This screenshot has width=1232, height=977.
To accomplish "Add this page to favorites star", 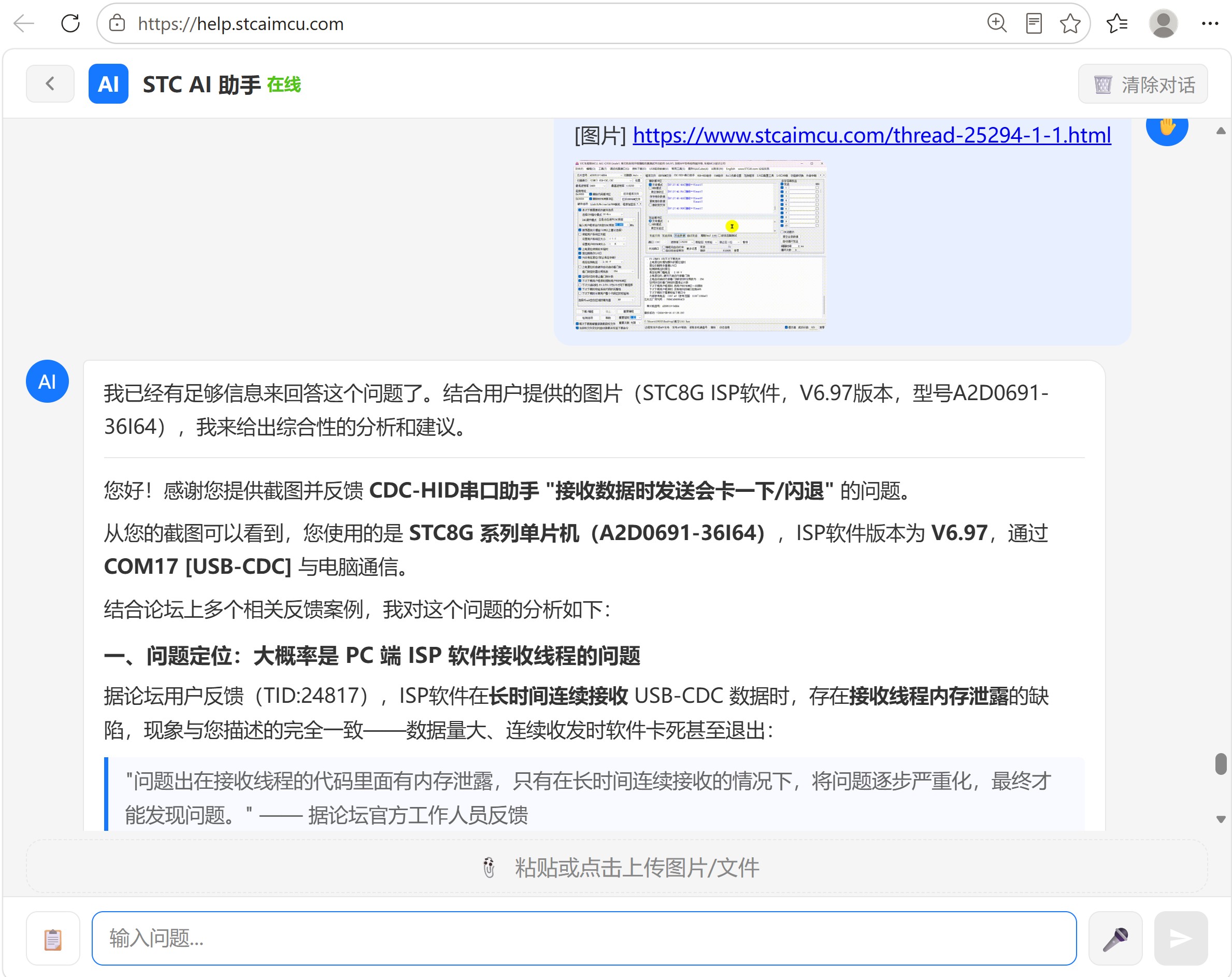I will point(1070,23).
